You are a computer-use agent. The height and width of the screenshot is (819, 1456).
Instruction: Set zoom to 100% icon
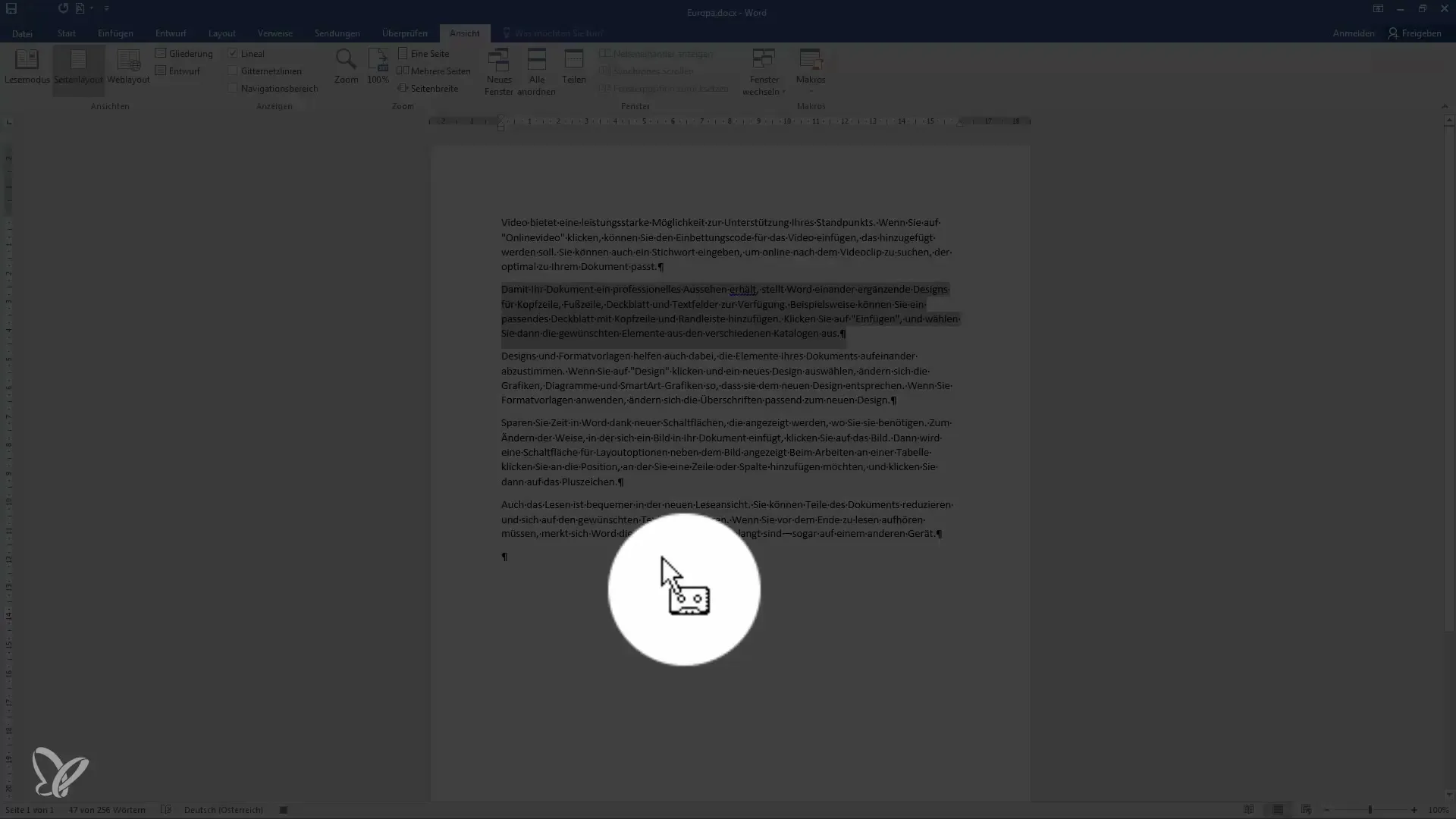coord(378,67)
